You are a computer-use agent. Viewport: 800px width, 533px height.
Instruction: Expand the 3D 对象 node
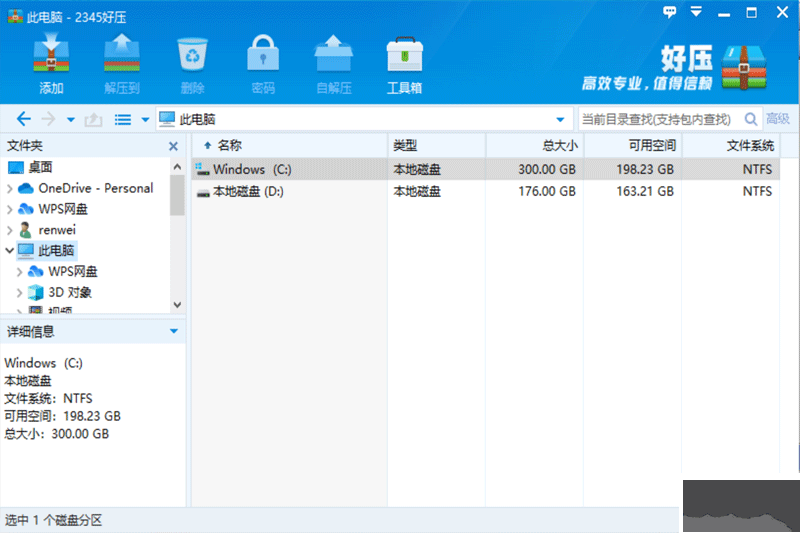[19, 293]
